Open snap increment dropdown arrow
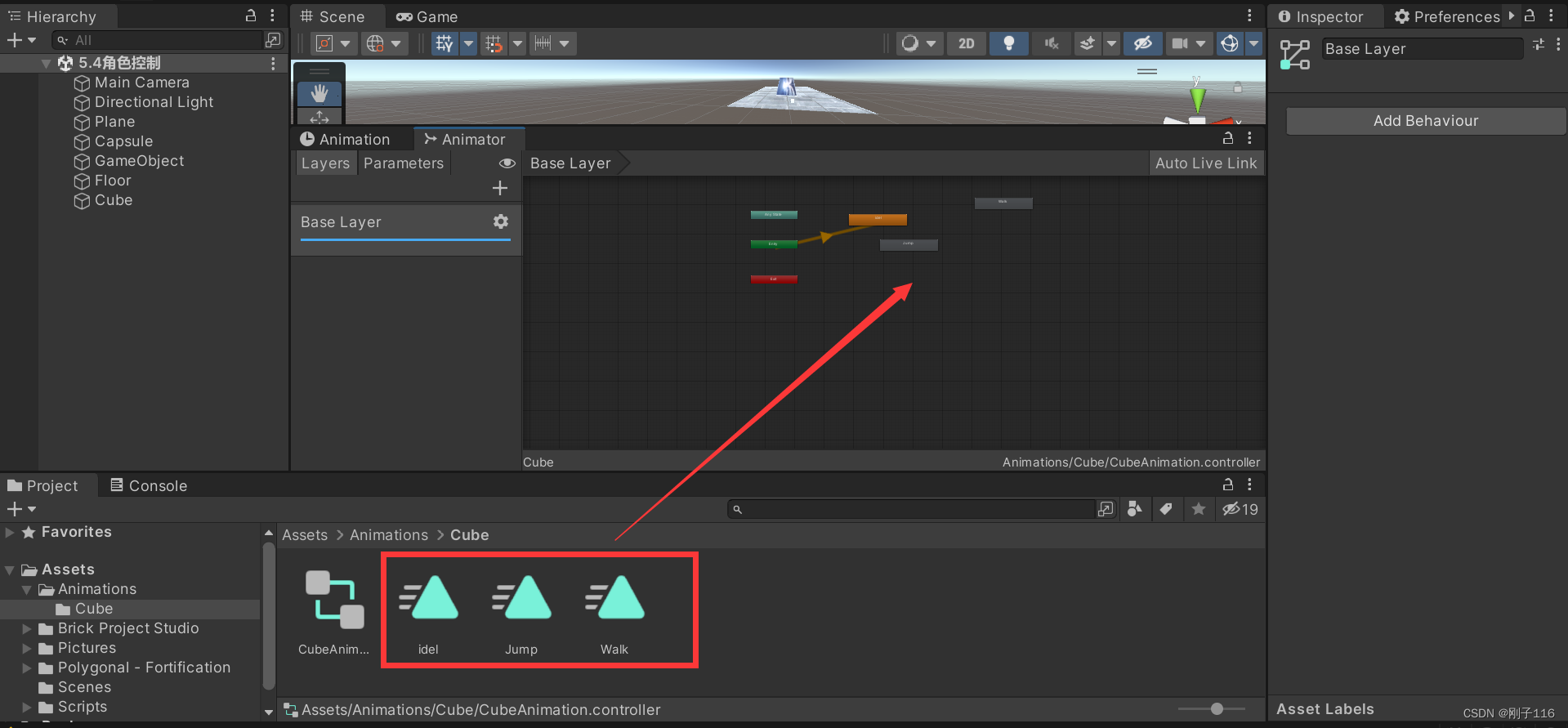Screen dimensions: 1568x728 pos(565,43)
